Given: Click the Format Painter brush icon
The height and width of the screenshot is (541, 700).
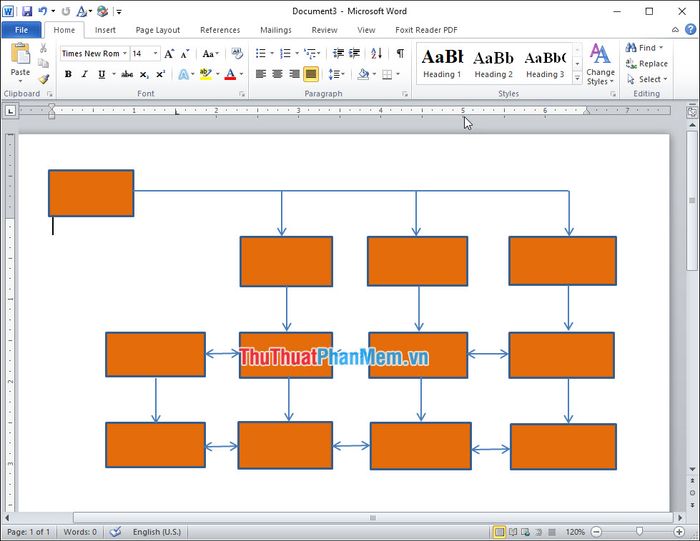Looking at the screenshot, I should [44, 79].
